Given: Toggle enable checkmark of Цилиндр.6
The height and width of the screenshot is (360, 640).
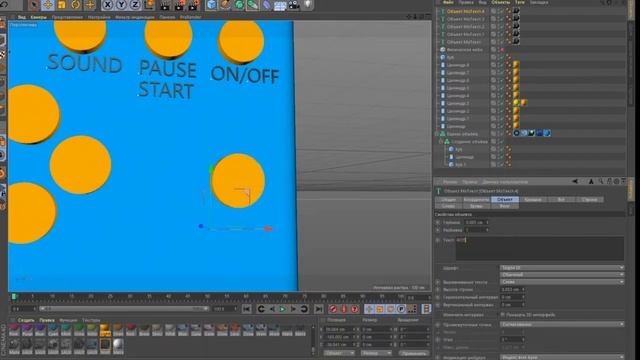Looking at the screenshot, I should pos(501,80).
